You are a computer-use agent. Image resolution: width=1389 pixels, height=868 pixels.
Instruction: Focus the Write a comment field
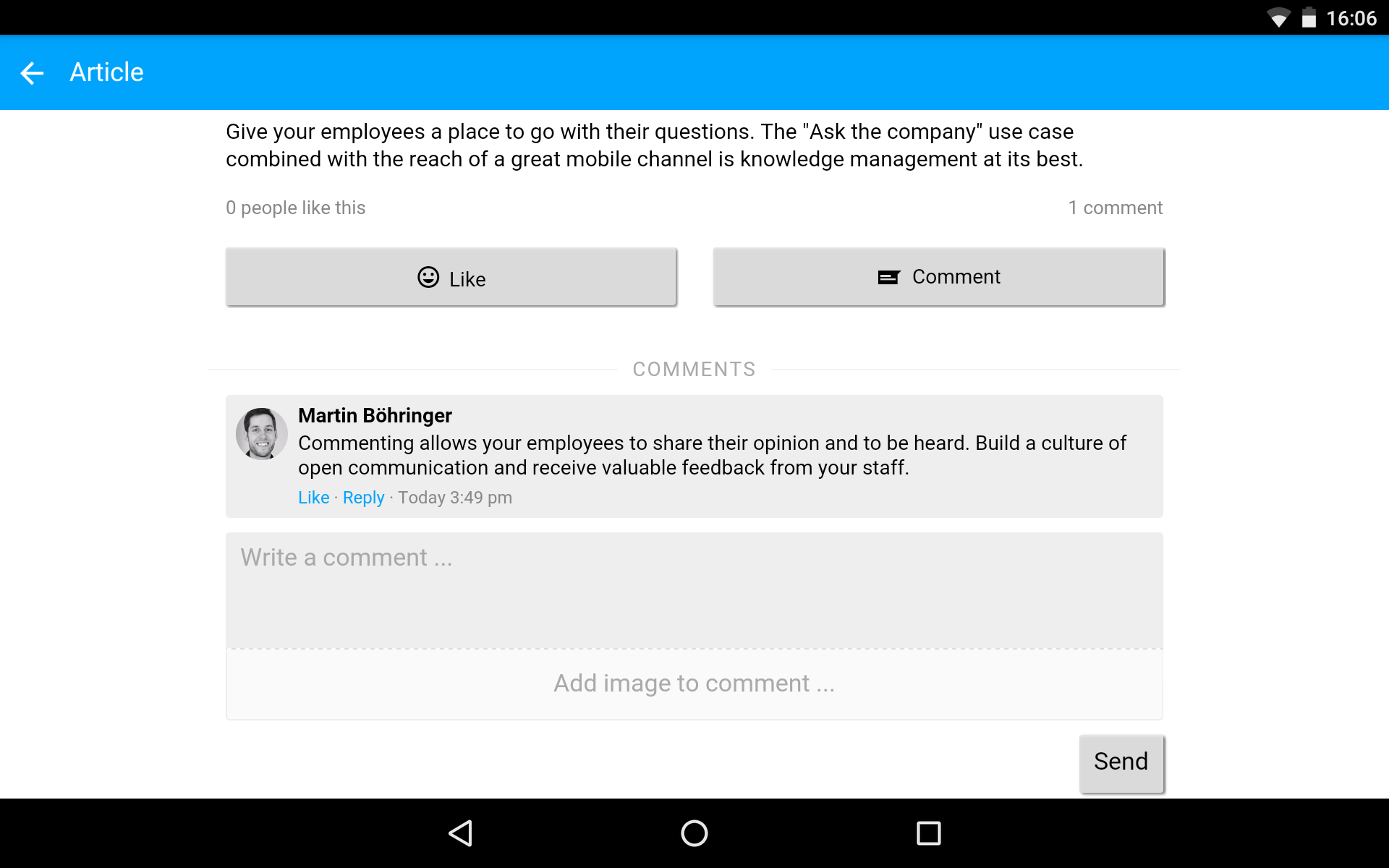(694, 591)
